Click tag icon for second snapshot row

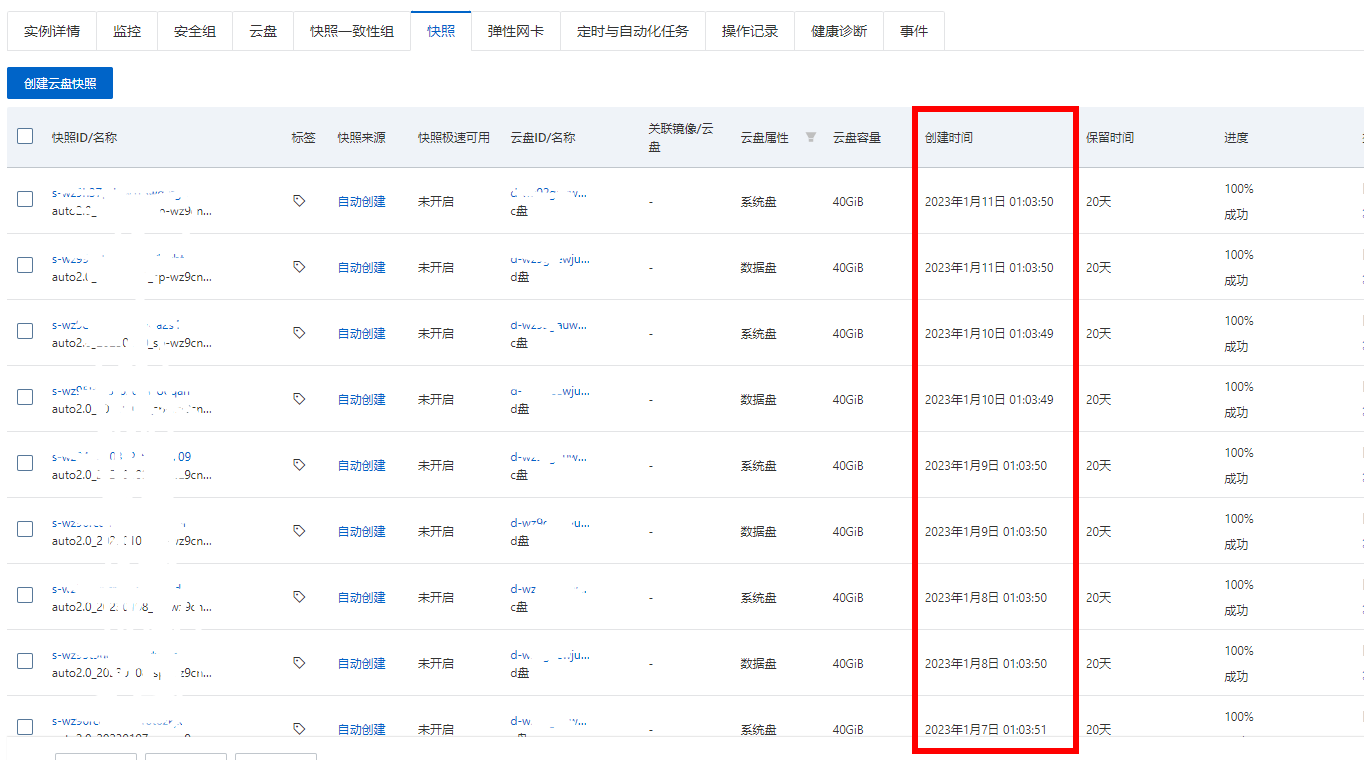tap(299, 267)
